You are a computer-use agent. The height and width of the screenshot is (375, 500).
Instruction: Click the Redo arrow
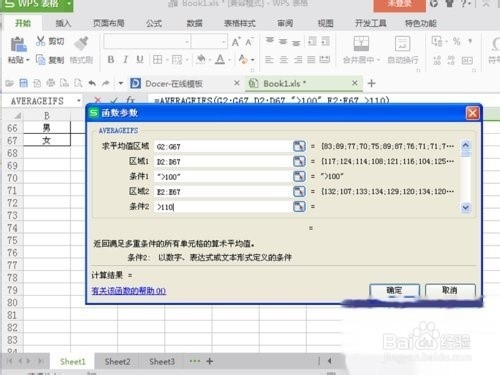pyautogui.click(x=106, y=83)
